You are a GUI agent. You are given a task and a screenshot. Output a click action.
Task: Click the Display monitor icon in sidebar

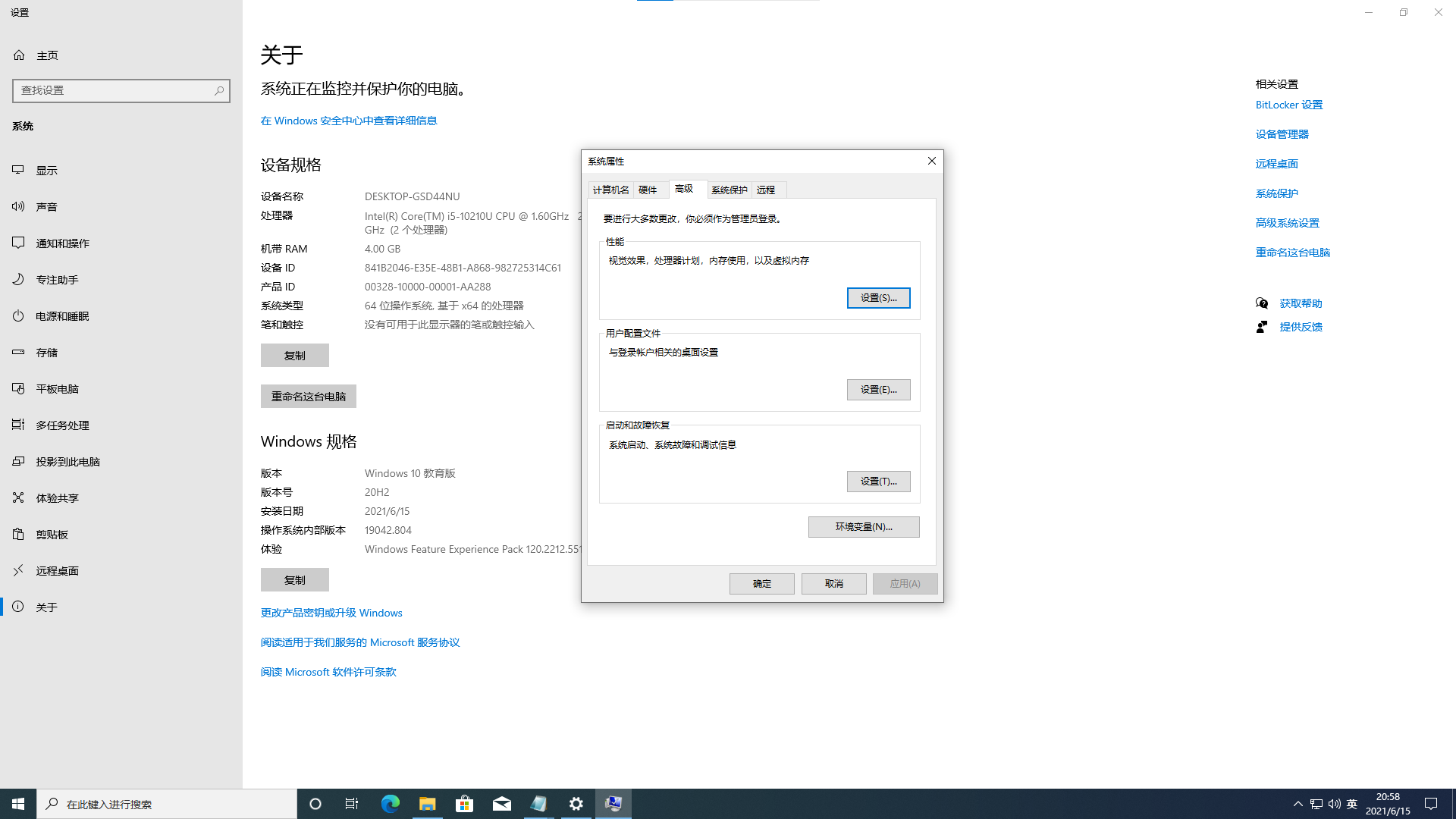pos(18,170)
